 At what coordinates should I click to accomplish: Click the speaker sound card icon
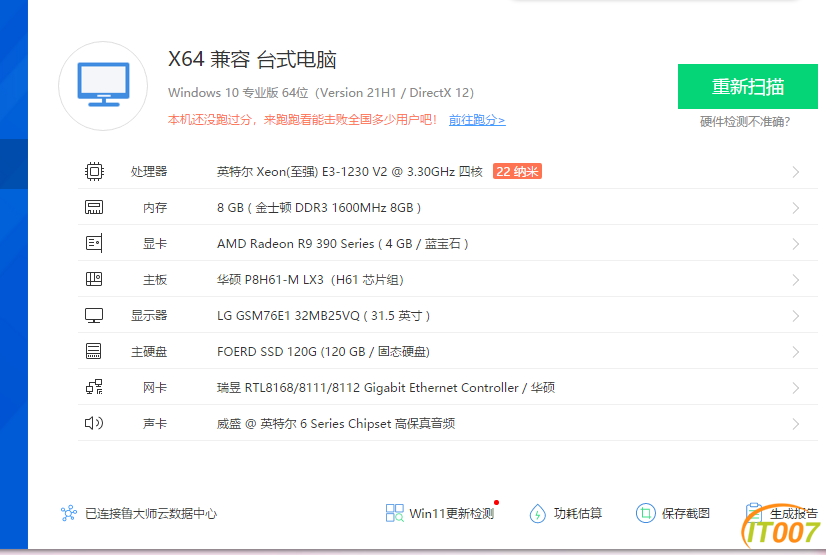(x=94, y=423)
